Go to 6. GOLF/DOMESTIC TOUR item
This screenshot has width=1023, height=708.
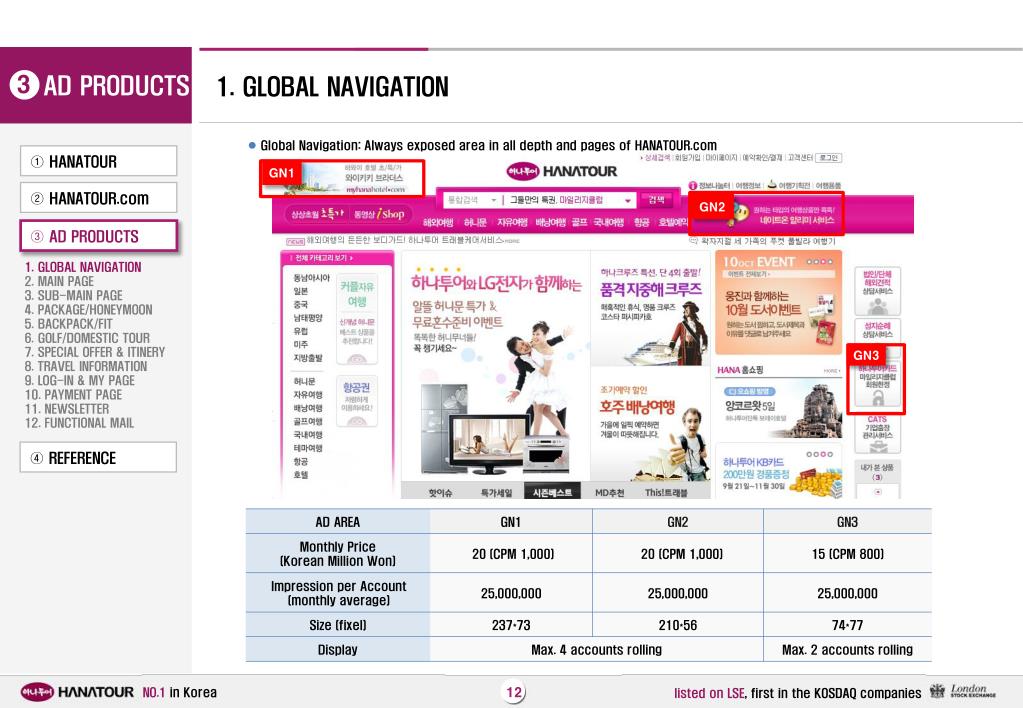click(x=87, y=338)
